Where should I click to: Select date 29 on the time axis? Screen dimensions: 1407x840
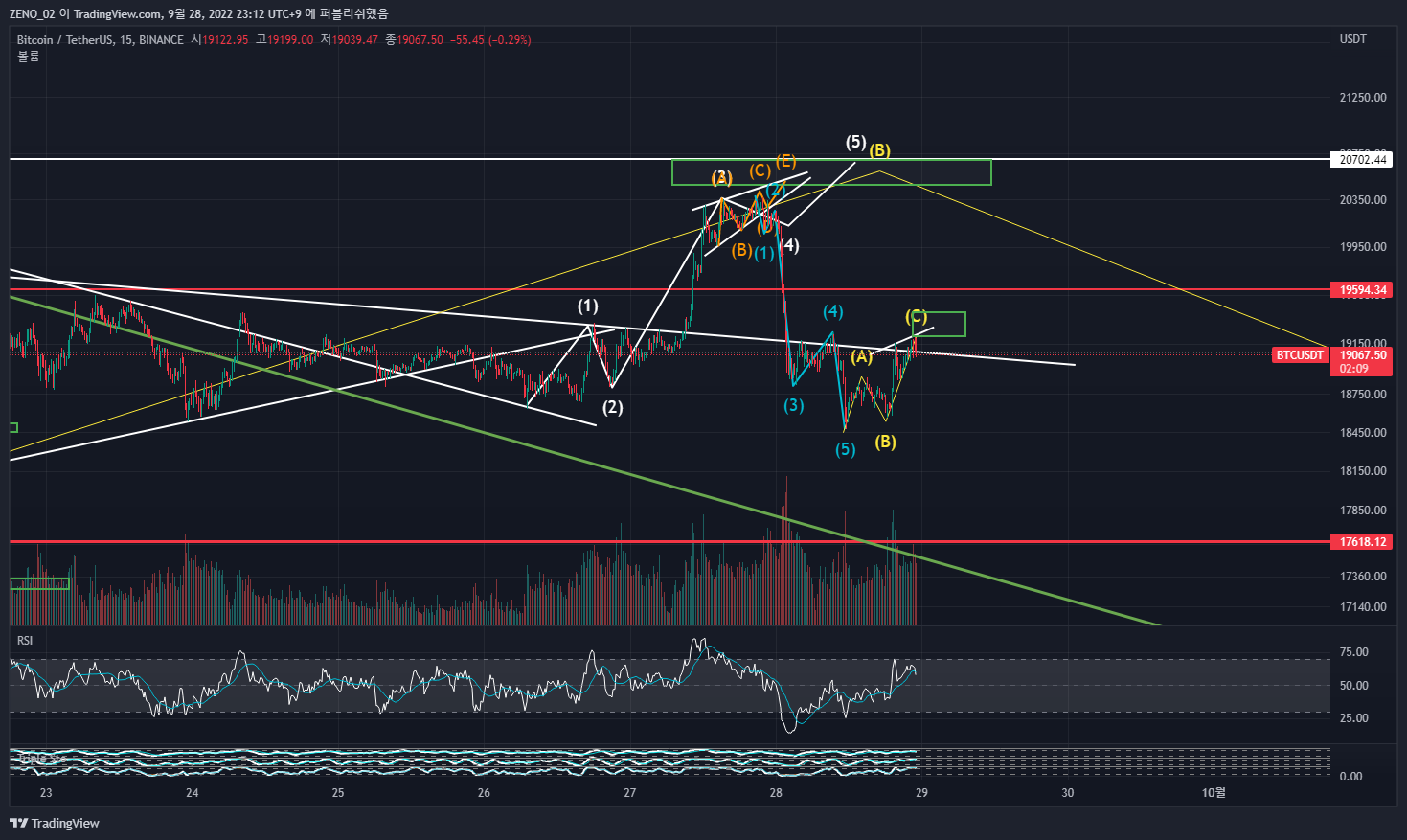921,793
